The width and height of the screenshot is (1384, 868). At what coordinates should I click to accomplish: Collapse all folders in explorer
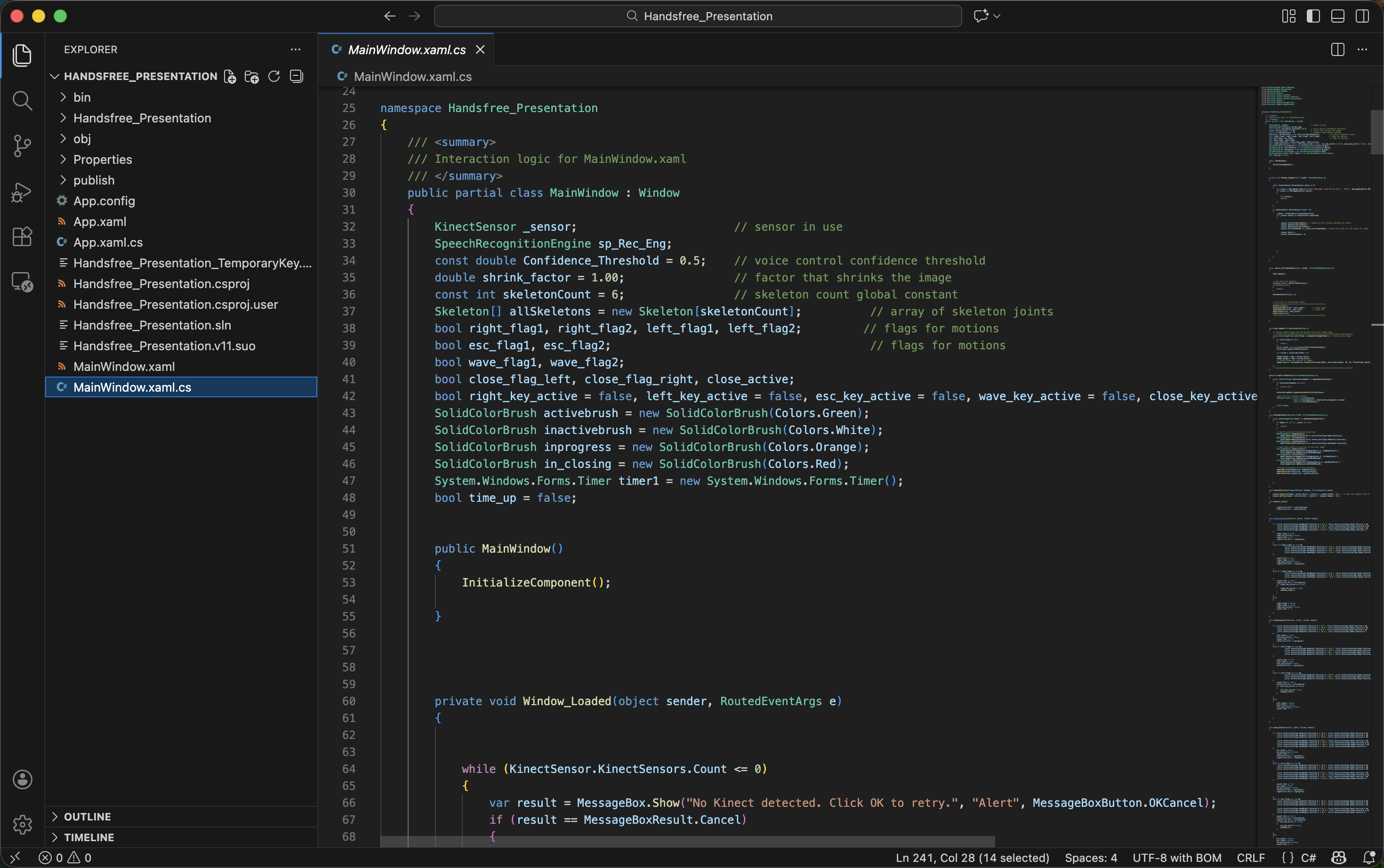296,76
